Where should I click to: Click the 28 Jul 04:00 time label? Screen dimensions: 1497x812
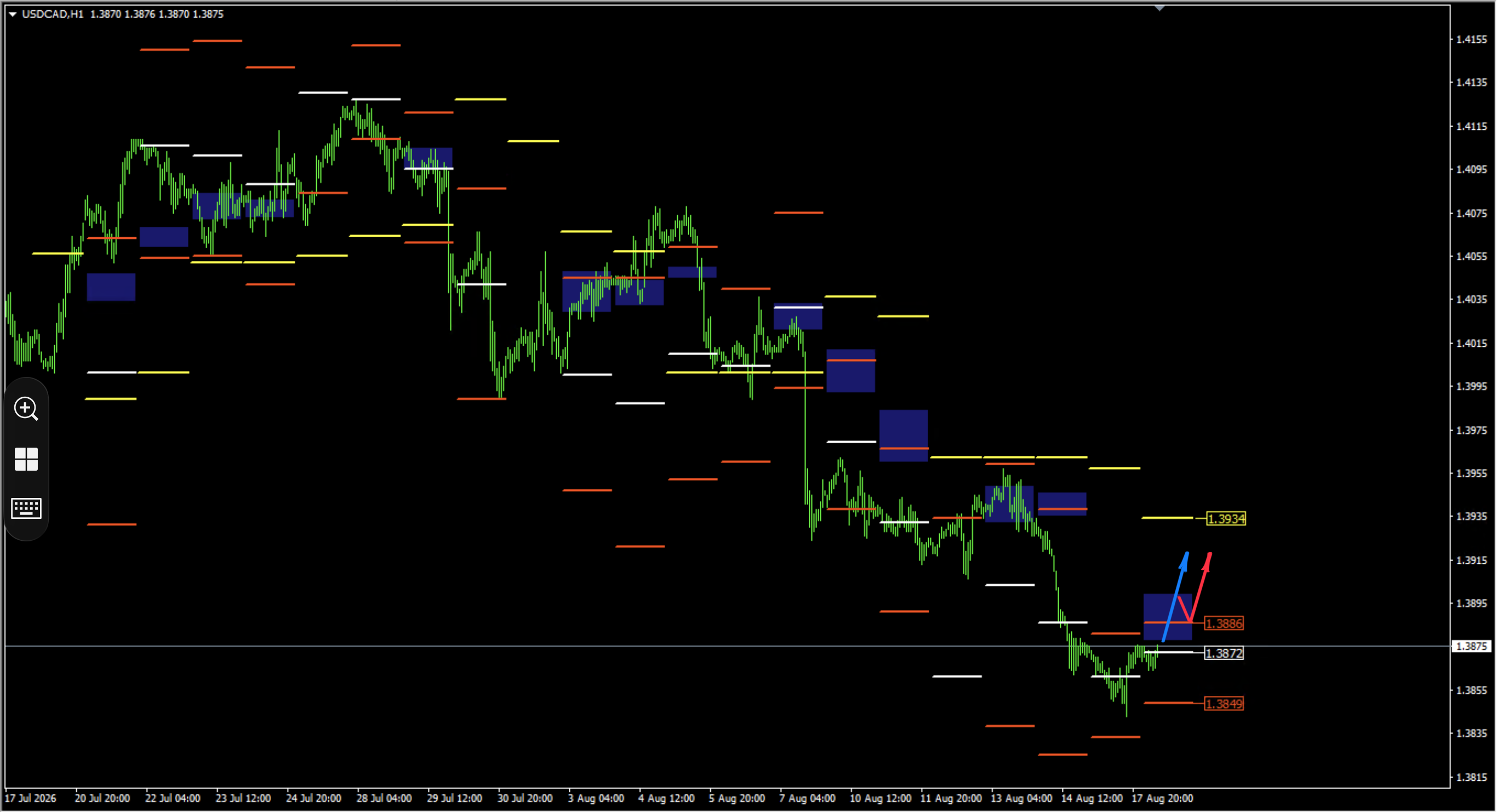(x=384, y=799)
